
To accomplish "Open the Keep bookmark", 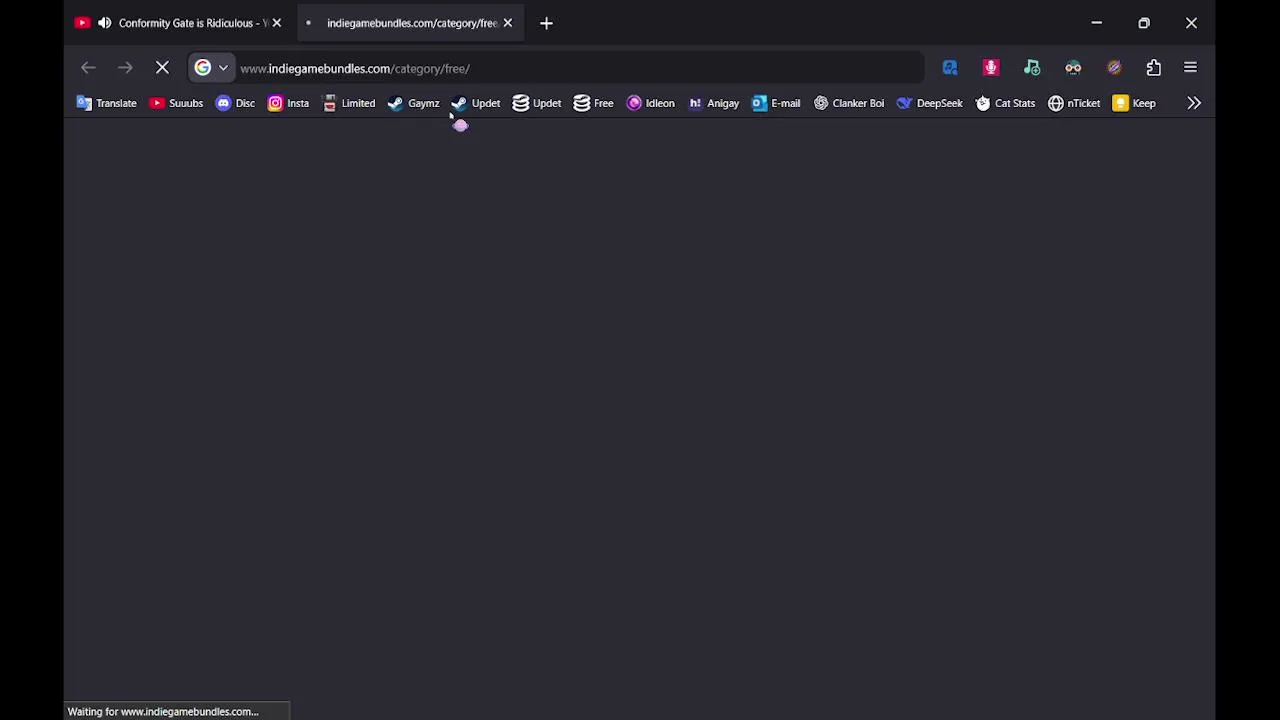I will click(1134, 103).
